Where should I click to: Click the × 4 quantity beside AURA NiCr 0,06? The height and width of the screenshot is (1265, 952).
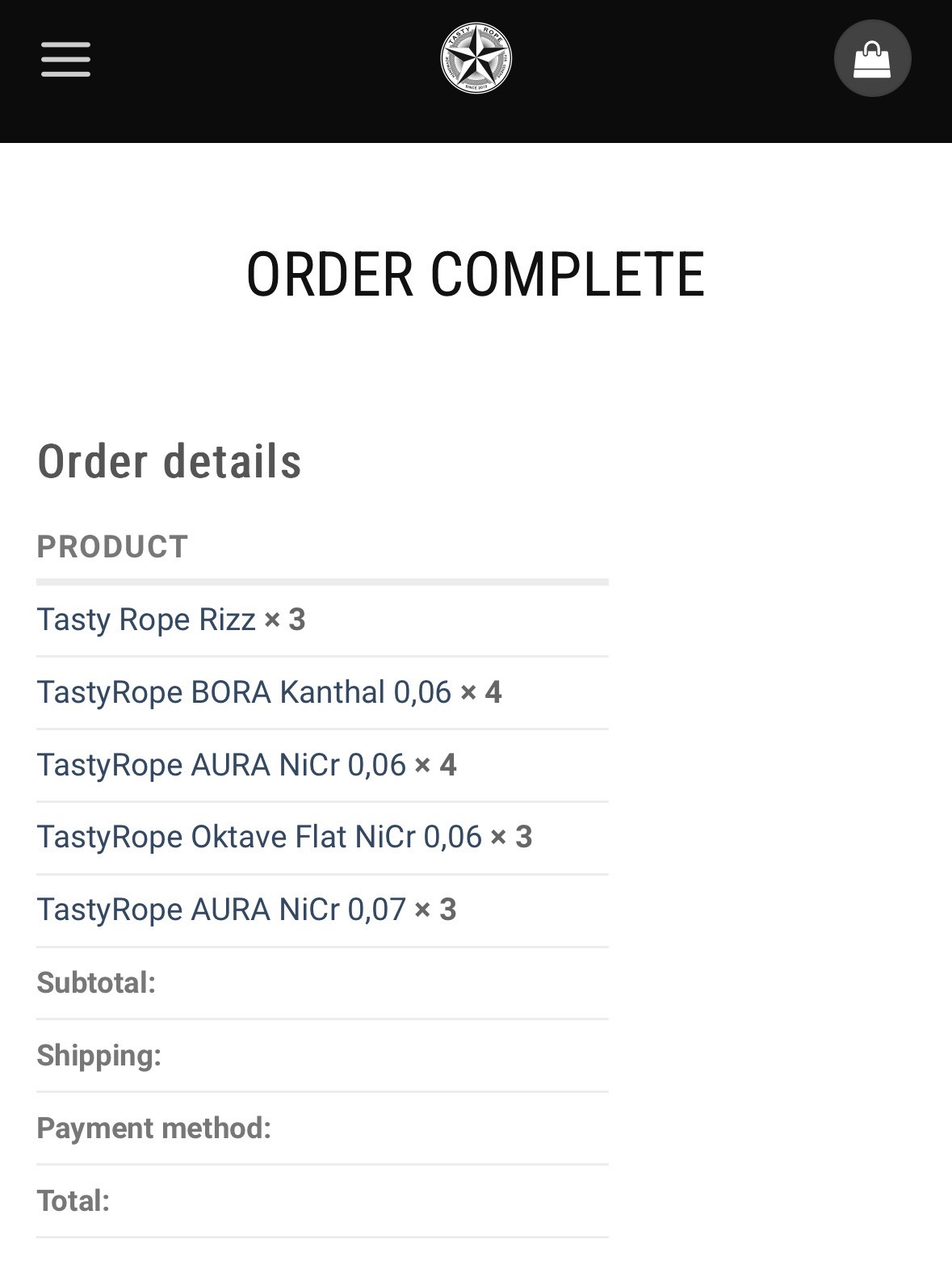[x=436, y=765]
